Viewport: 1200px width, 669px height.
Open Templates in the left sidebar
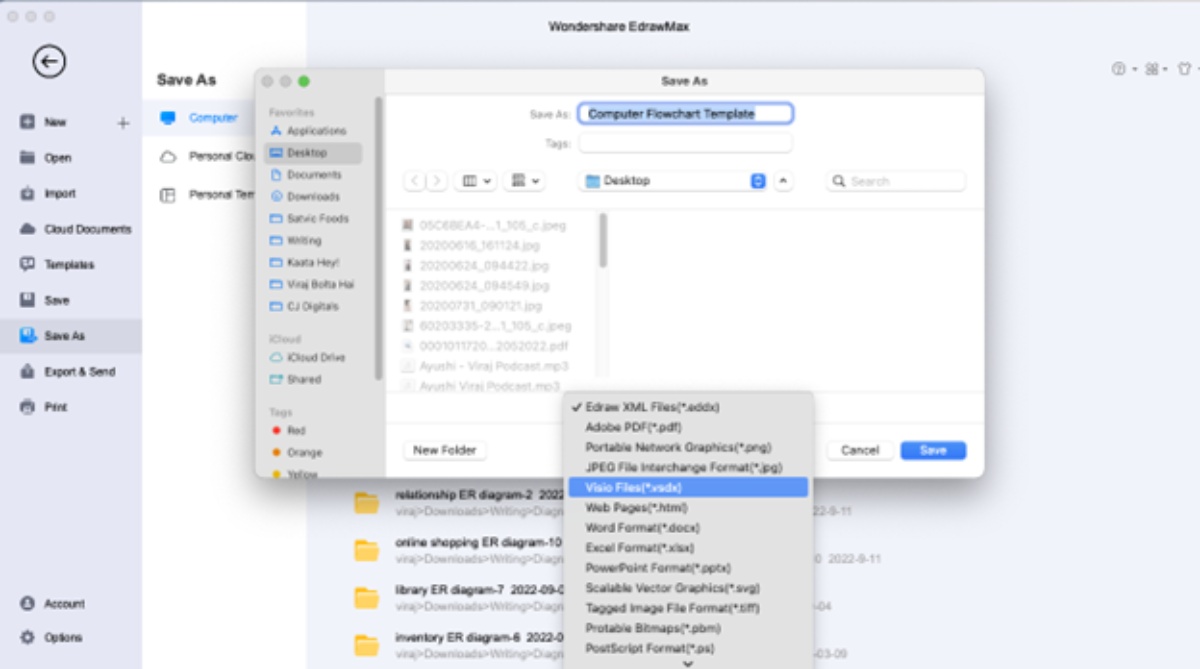pos(57,265)
